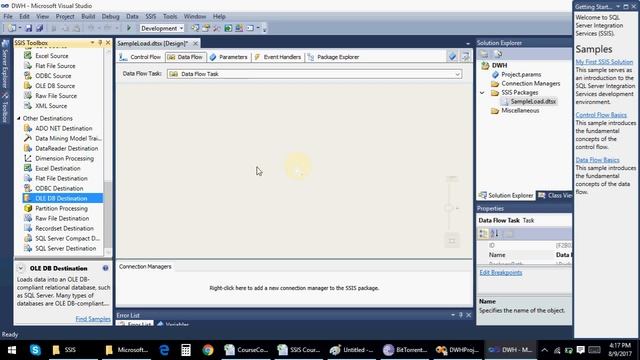Click the Save All toolbar icon
This screenshot has width=640, height=360.
click(40, 28)
